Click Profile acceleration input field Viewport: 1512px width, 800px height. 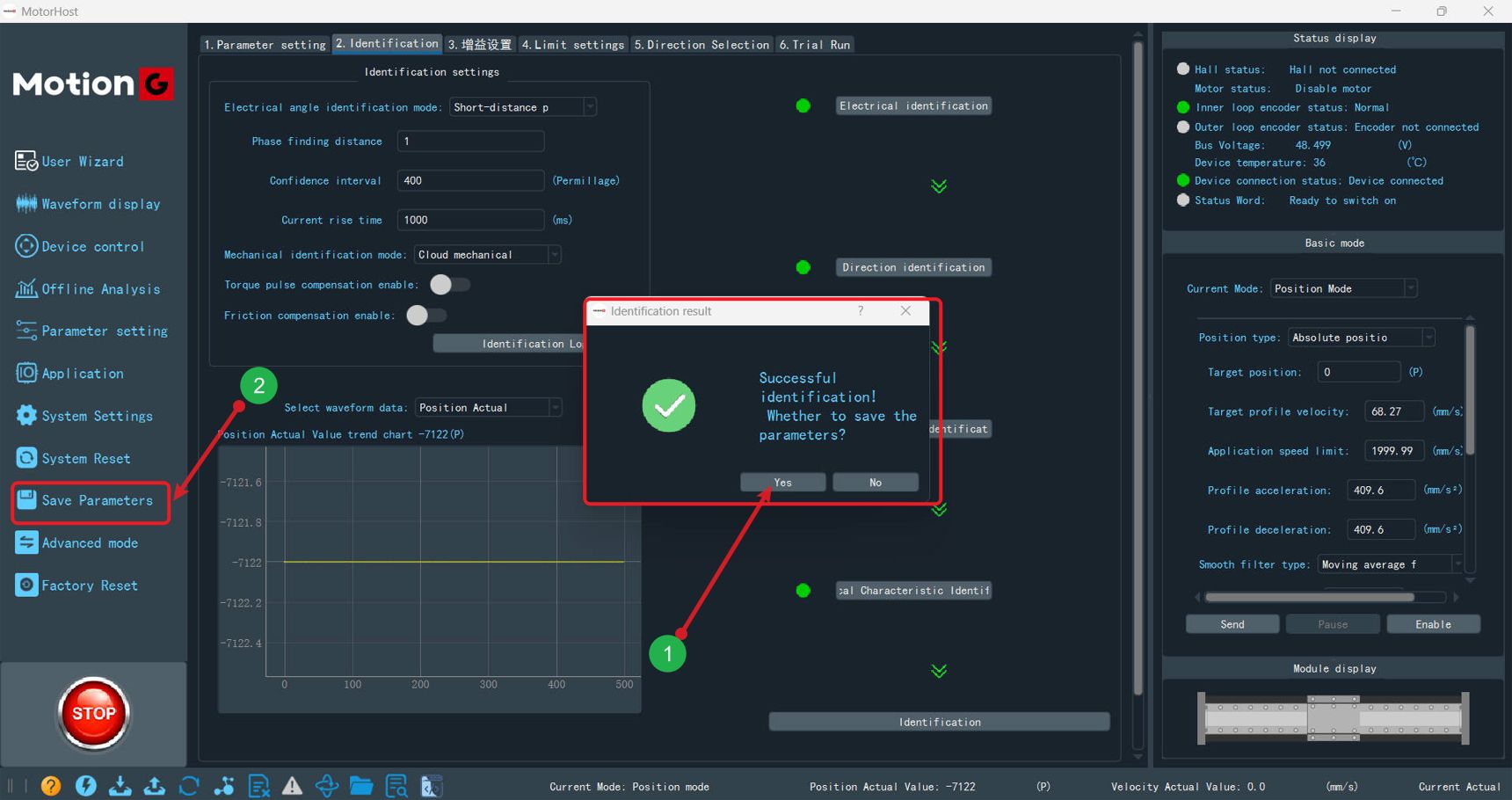point(1381,491)
